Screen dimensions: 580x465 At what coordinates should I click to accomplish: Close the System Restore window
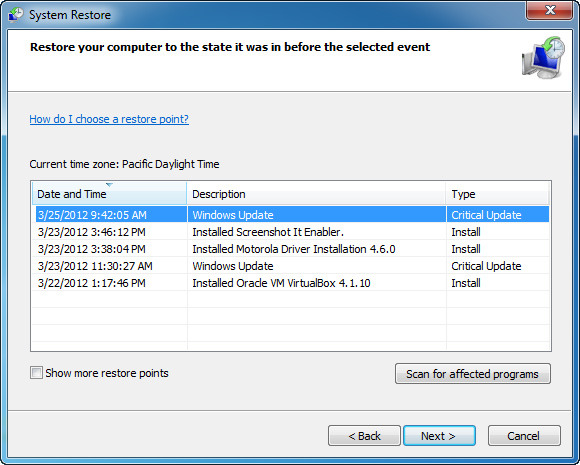[x=549, y=10]
